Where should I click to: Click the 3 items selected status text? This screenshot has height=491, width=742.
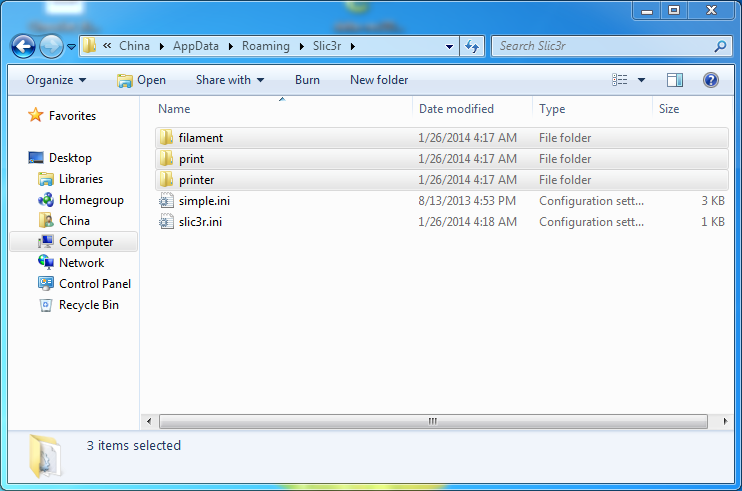pyautogui.click(x=133, y=446)
